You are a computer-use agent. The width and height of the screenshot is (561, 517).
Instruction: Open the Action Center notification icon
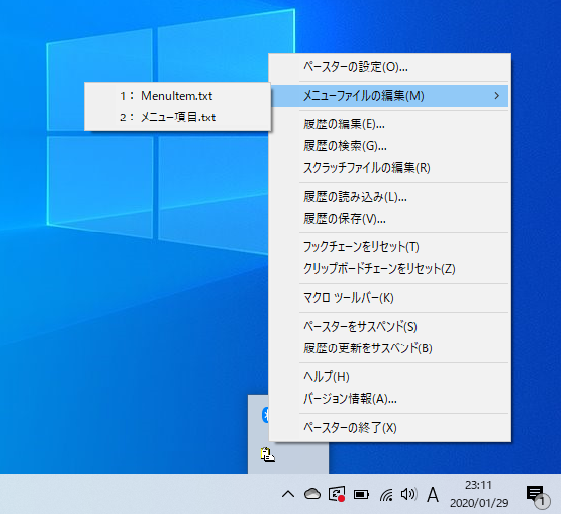coord(538,496)
